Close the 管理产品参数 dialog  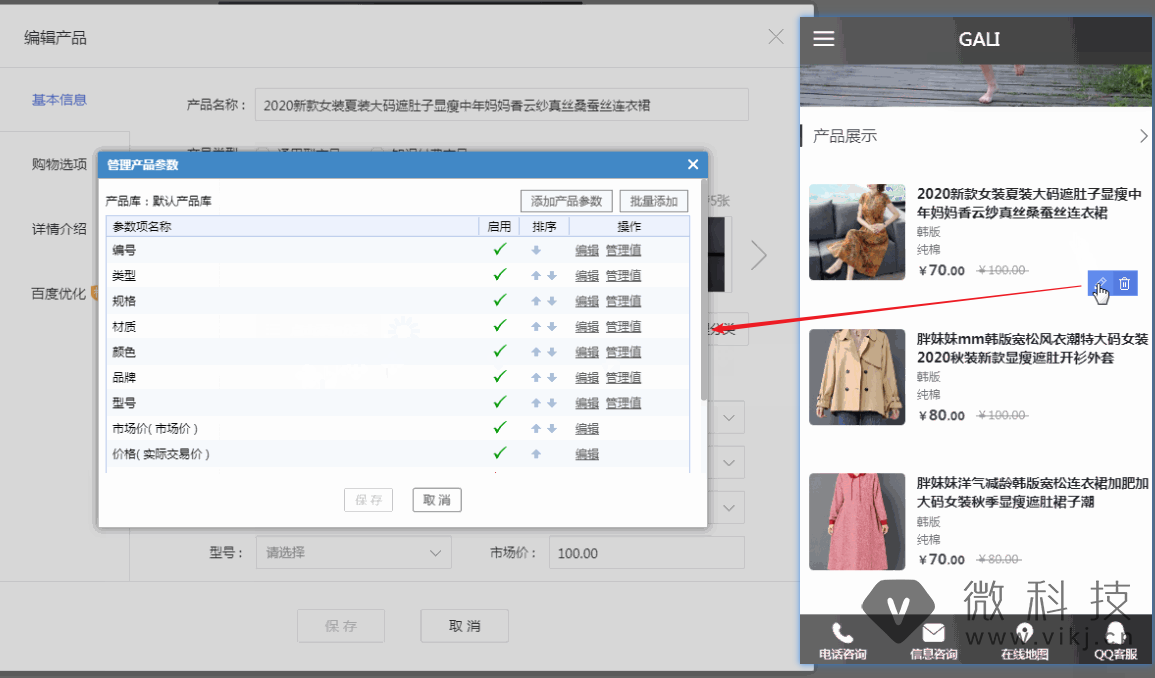[x=693, y=165]
